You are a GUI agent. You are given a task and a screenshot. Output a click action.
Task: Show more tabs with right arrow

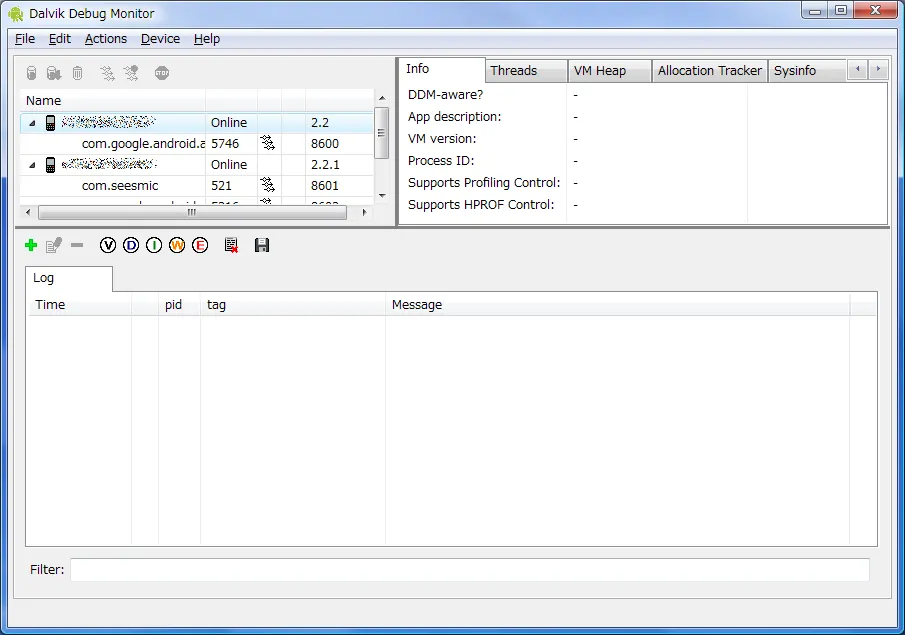[878, 69]
